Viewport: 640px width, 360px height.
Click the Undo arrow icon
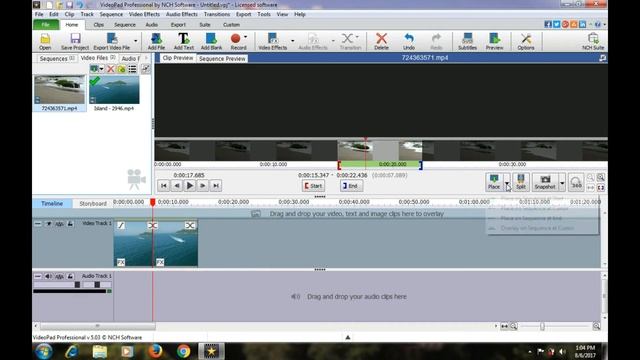[x=409, y=41]
